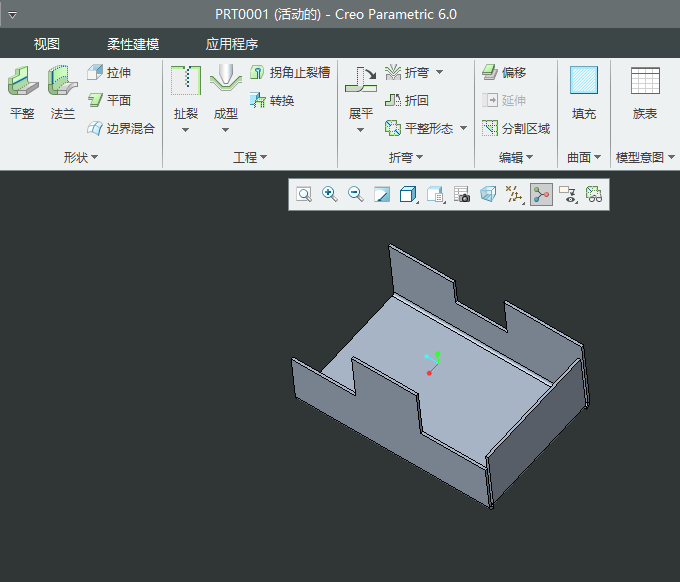The height and width of the screenshot is (582, 680).
Task: Select the 平整 flat wall tool
Action: (22, 92)
